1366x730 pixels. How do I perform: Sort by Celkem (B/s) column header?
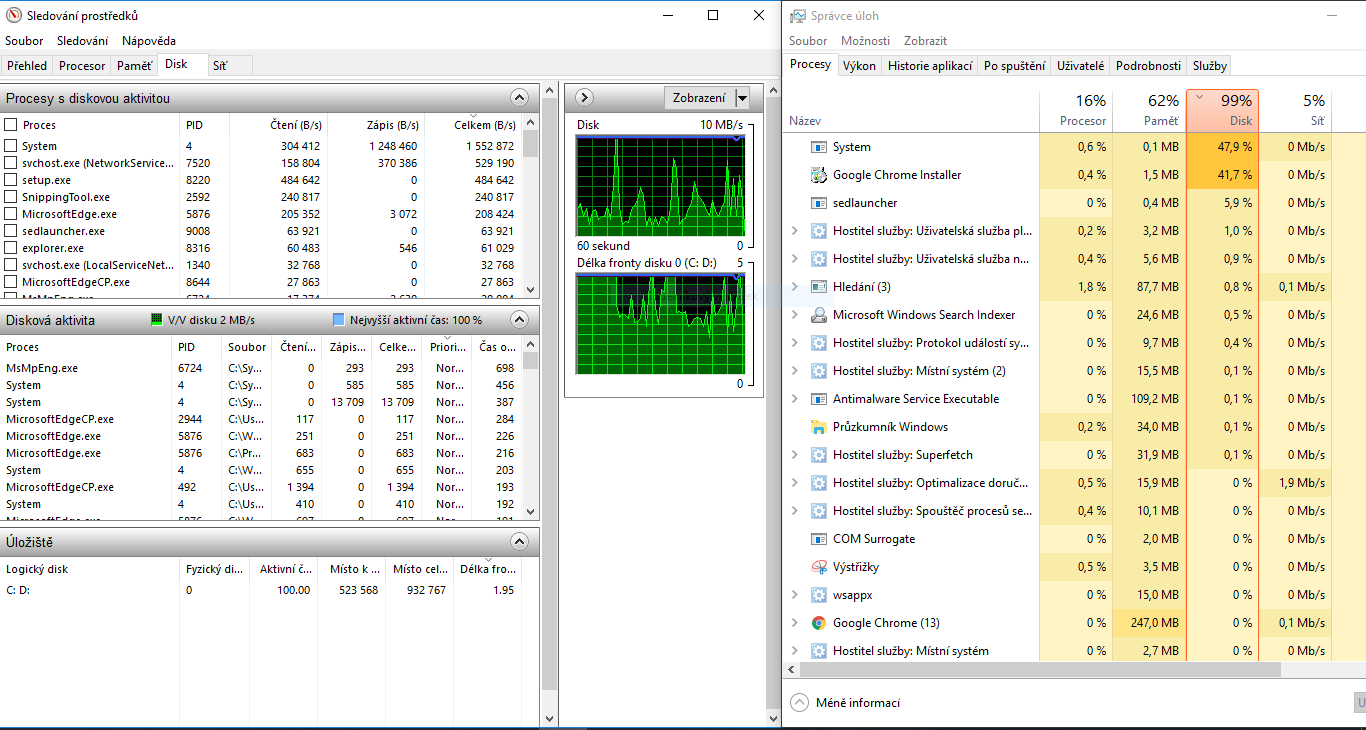coord(472,125)
